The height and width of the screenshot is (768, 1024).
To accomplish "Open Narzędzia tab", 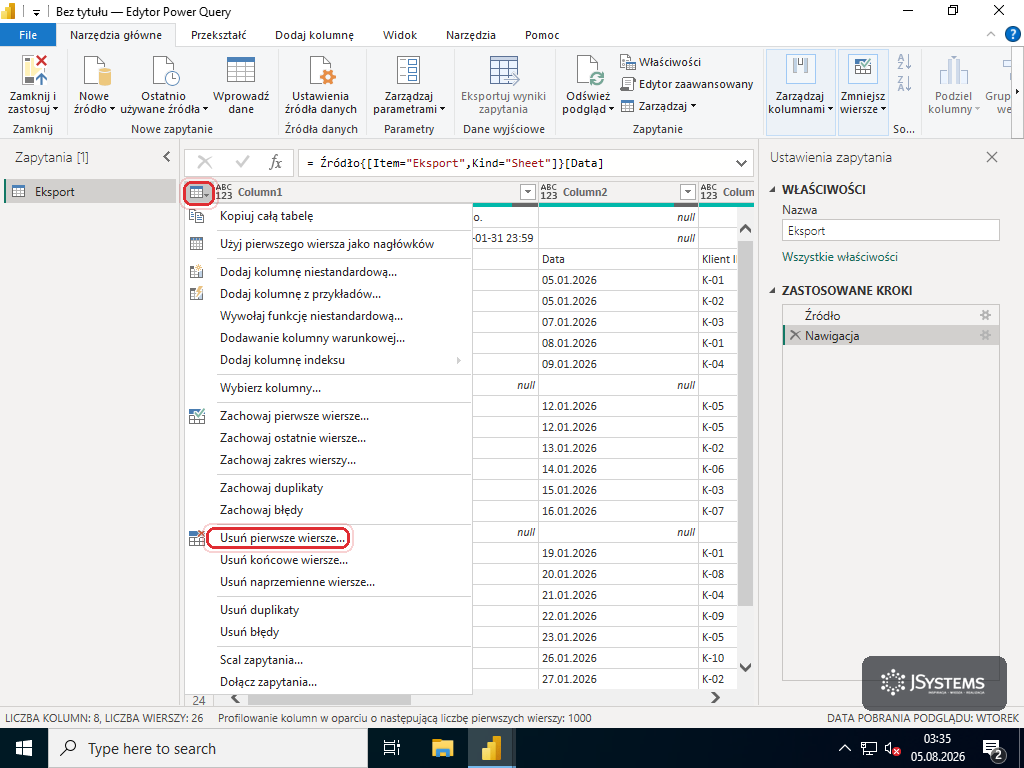I will tap(471, 35).
